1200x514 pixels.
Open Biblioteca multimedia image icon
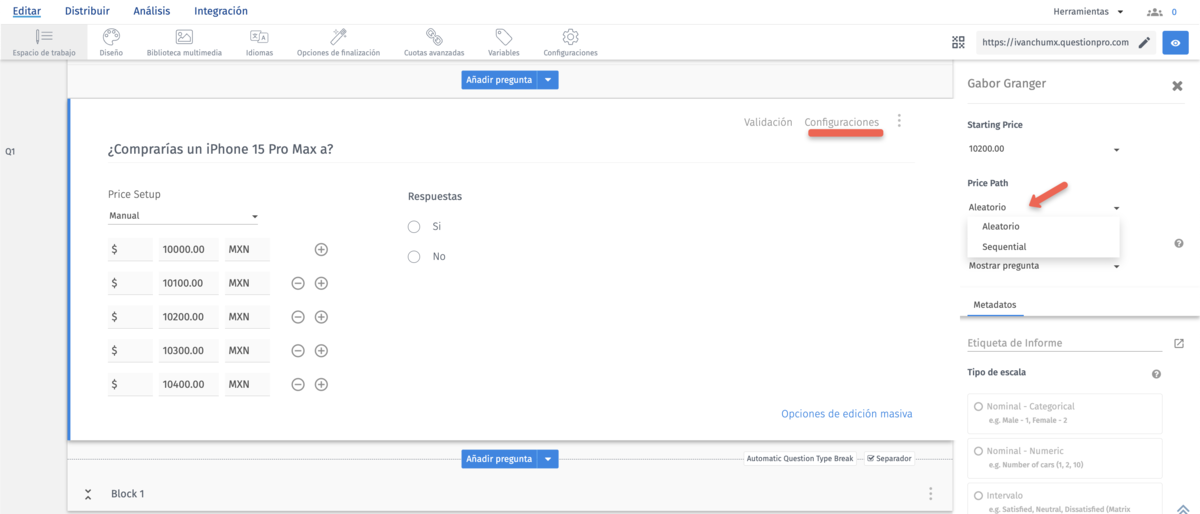(x=184, y=37)
